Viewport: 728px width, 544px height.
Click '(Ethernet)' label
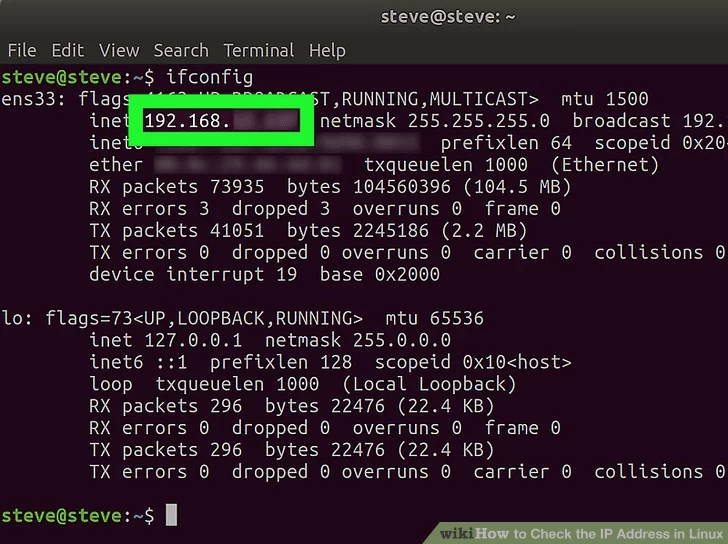pos(604,165)
